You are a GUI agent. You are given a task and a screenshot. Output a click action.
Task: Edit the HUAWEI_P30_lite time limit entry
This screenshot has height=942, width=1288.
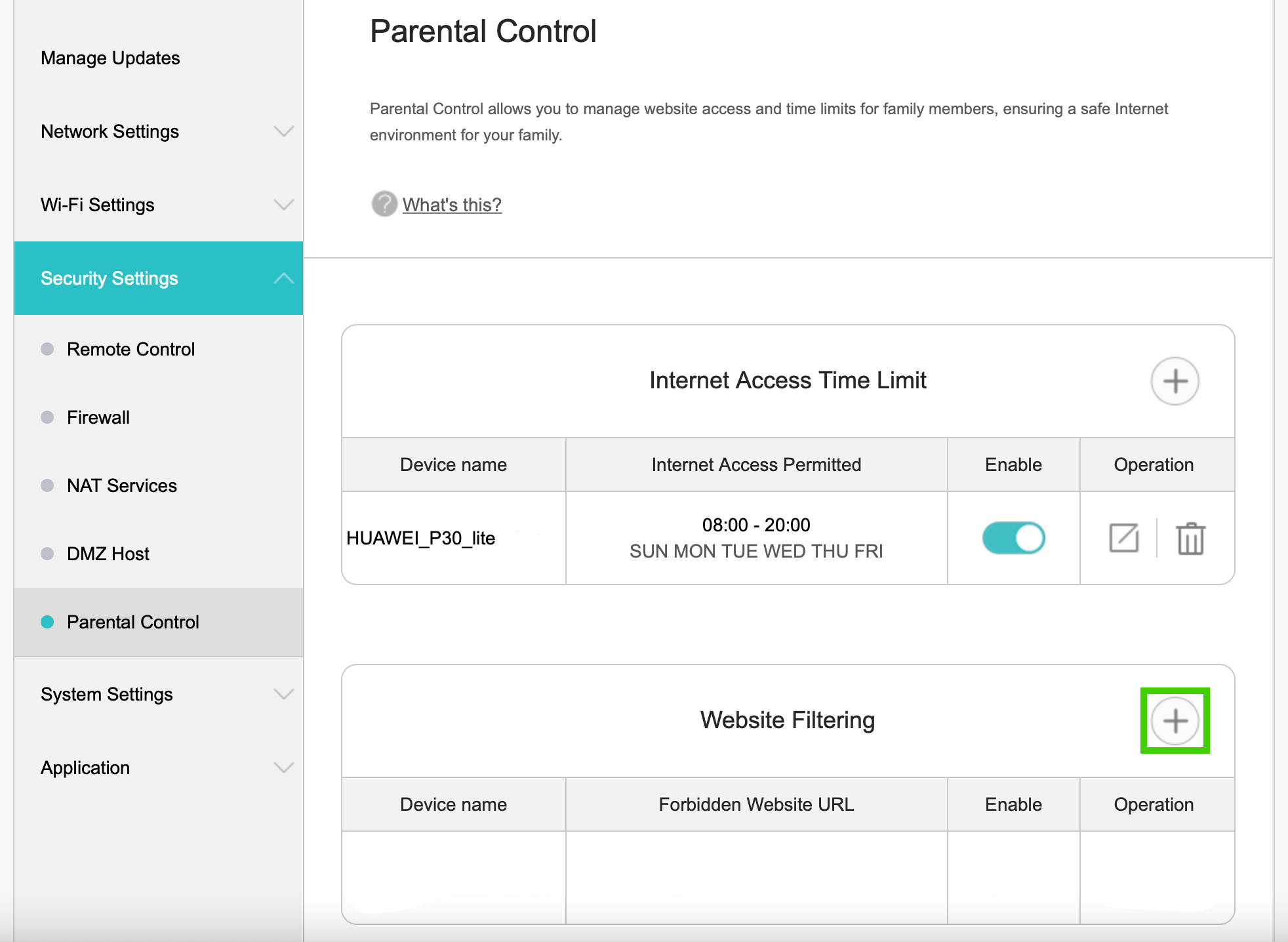(1123, 538)
